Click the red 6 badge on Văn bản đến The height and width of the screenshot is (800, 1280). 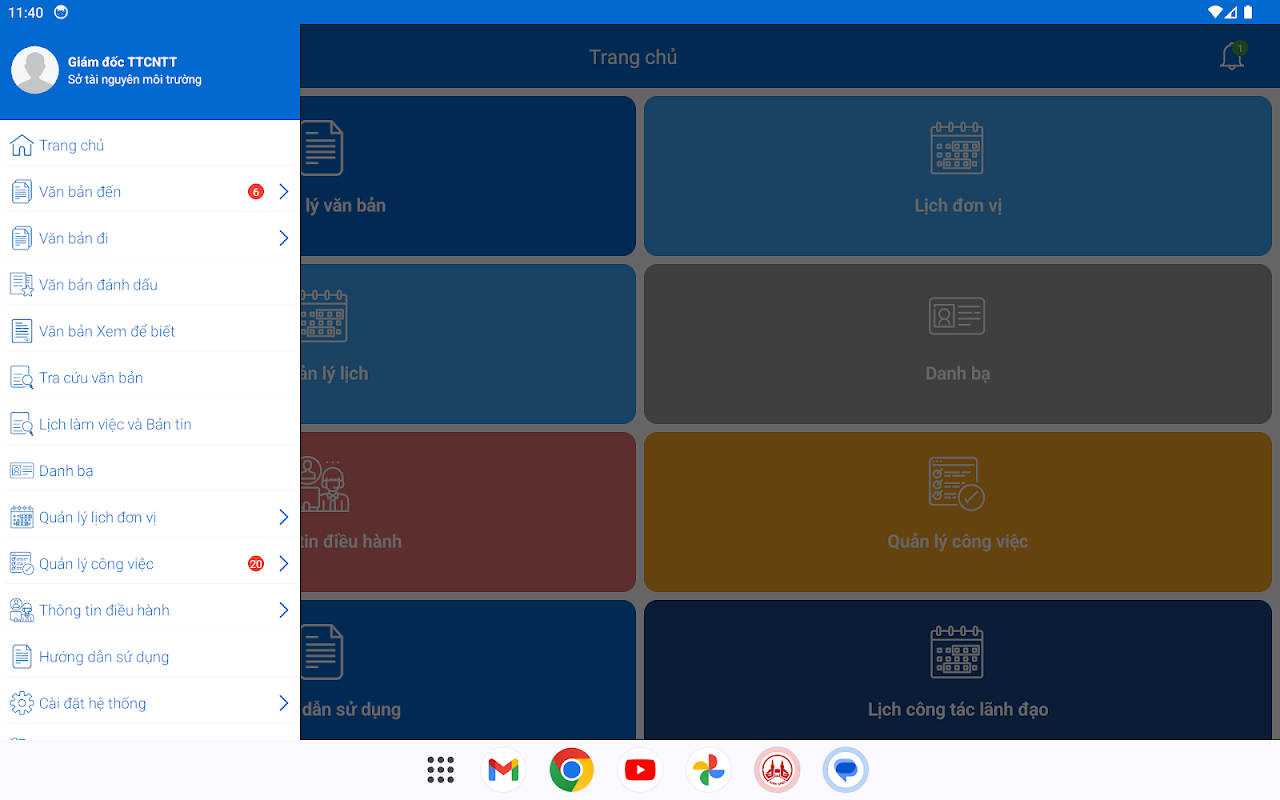(x=256, y=191)
